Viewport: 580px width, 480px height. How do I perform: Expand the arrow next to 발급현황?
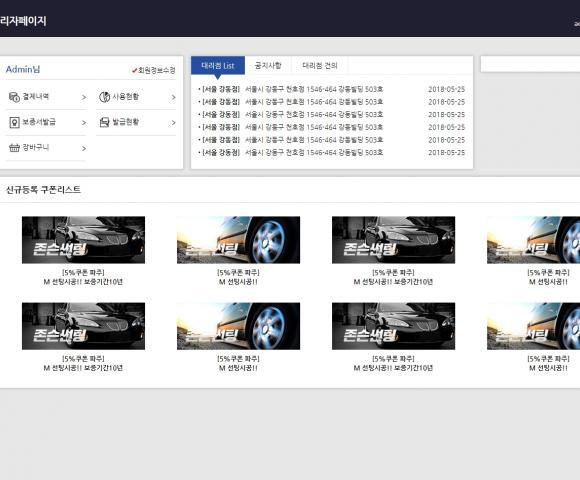tap(173, 122)
